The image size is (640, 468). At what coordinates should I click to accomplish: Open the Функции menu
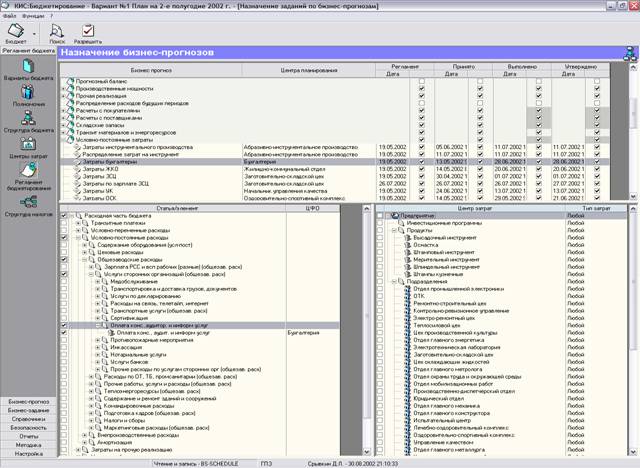pyautogui.click(x=33, y=16)
